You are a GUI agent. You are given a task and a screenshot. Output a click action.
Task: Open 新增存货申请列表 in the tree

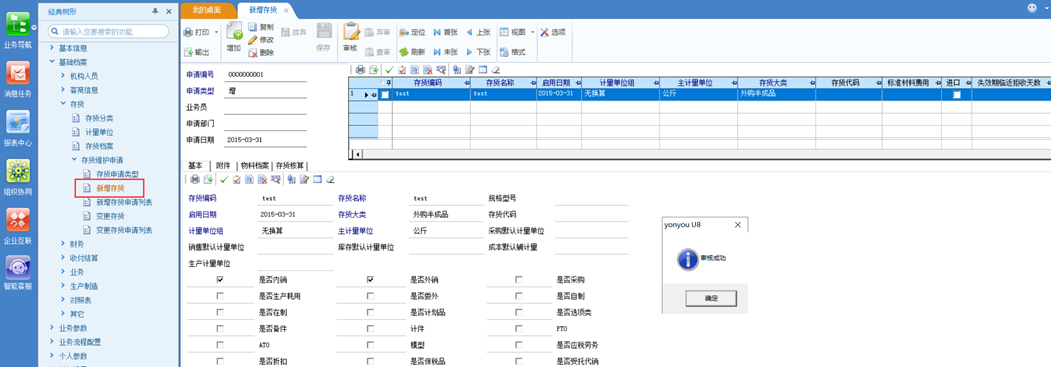(124, 202)
